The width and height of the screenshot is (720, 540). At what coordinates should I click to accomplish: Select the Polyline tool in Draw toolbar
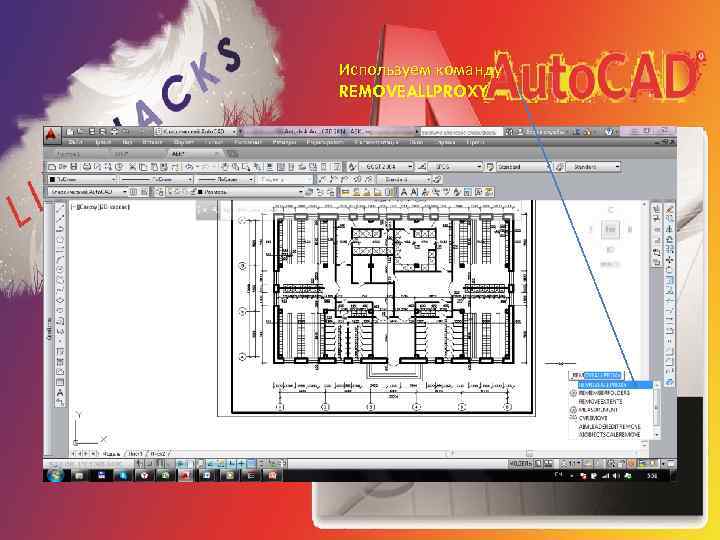pos(60,229)
